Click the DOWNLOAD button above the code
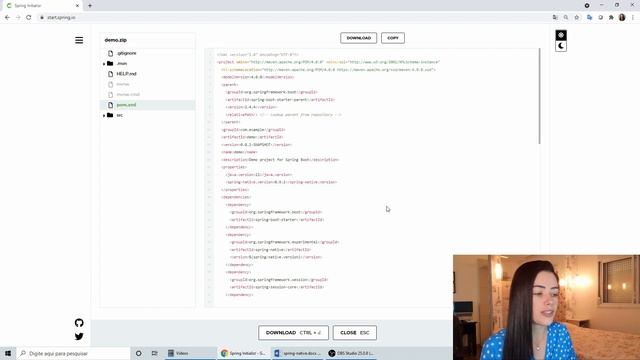Viewport: 640px width, 360px height. (358, 38)
